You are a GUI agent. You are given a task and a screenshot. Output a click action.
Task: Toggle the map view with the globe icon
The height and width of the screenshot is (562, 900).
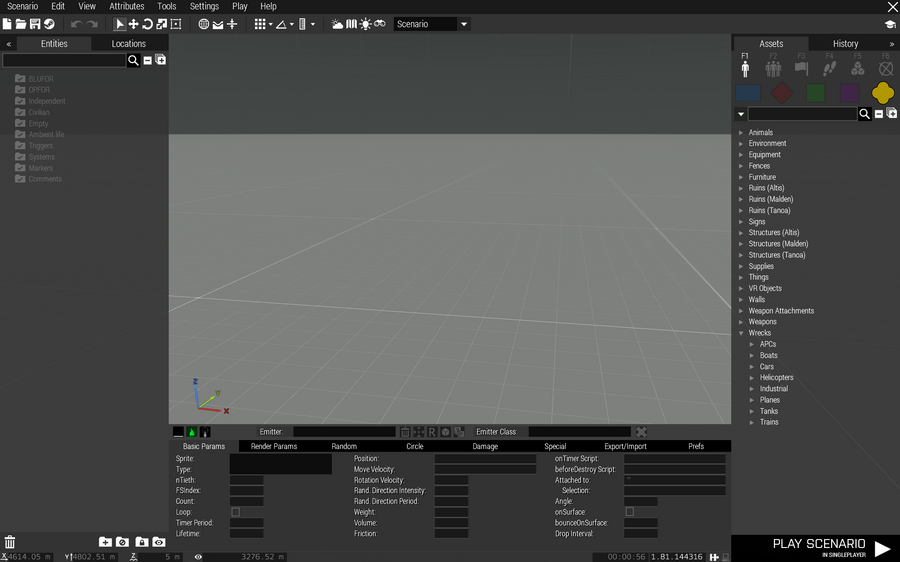click(204, 24)
